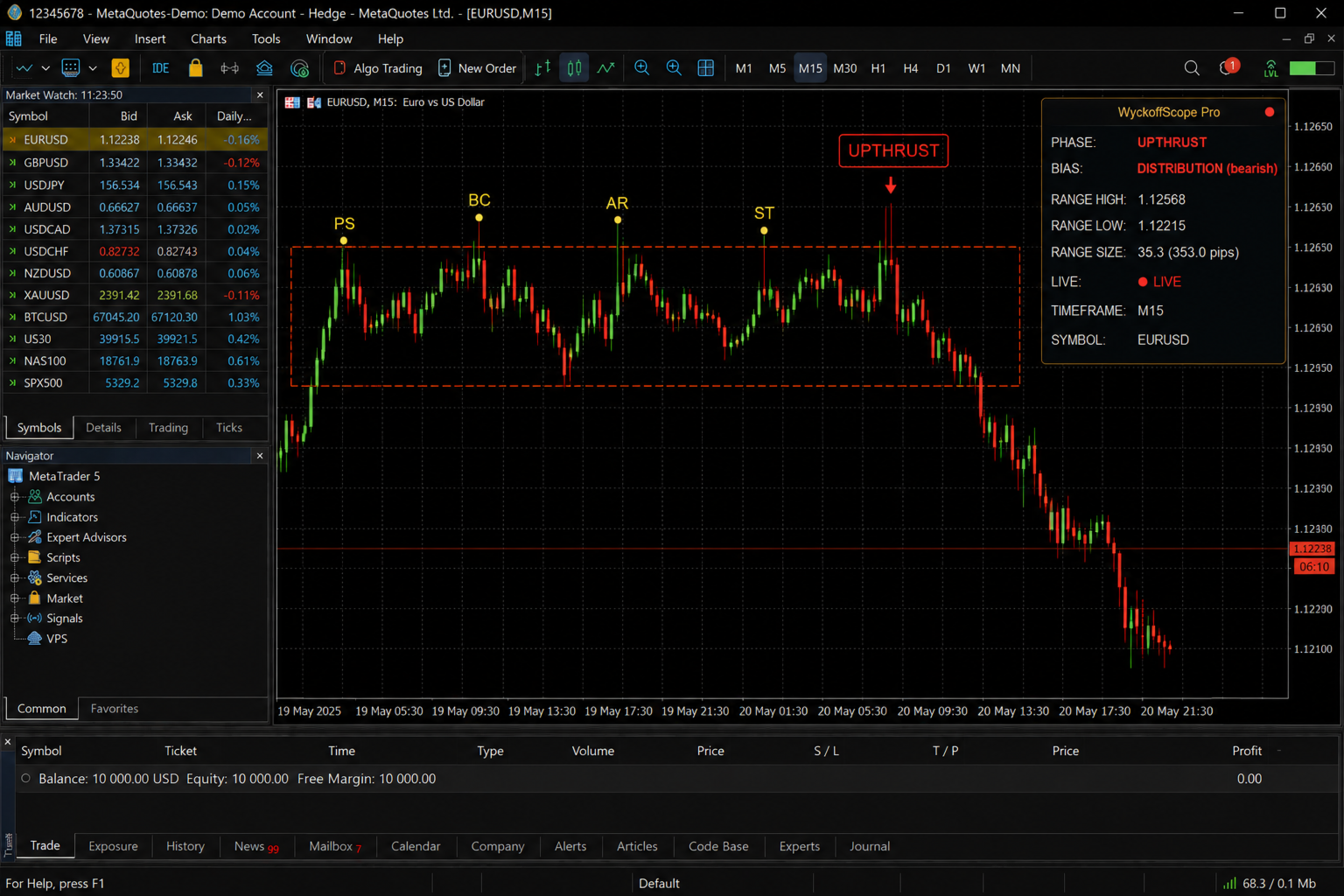Select the M15 timeframe
This screenshot has height=896, width=1344.
tap(810, 68)
